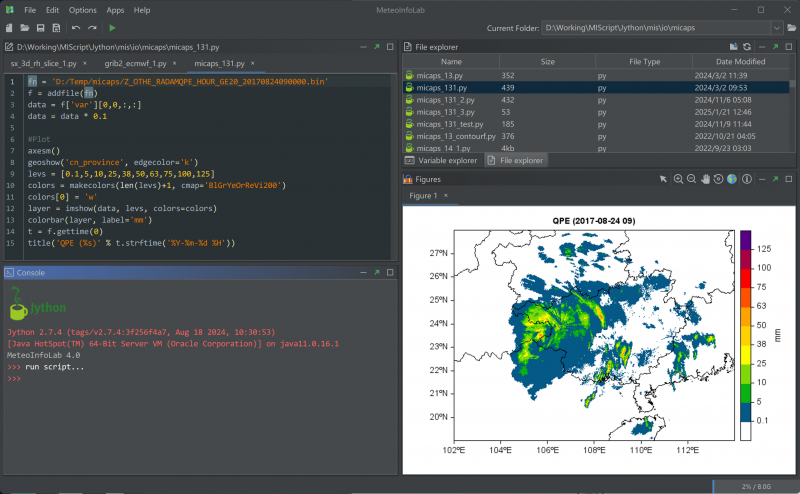800x494 pixels.
Task: Expand the Current Folder path dropdown
Action: 776,28
